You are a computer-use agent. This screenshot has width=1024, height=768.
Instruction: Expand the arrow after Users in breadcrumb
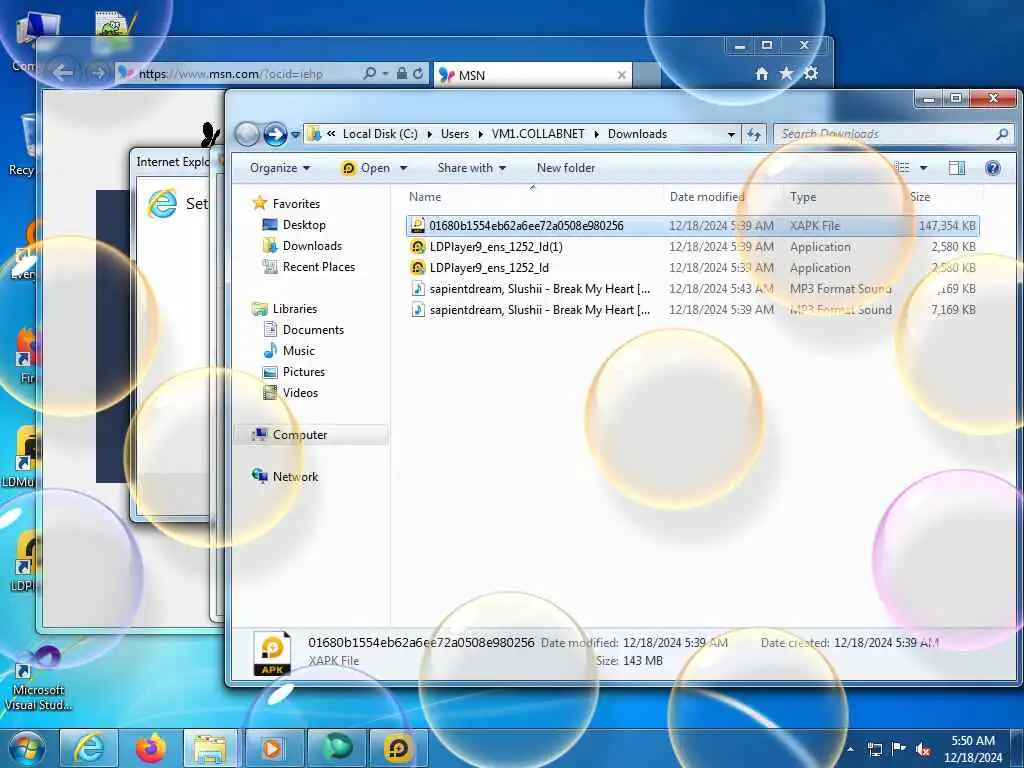point(481,135)
